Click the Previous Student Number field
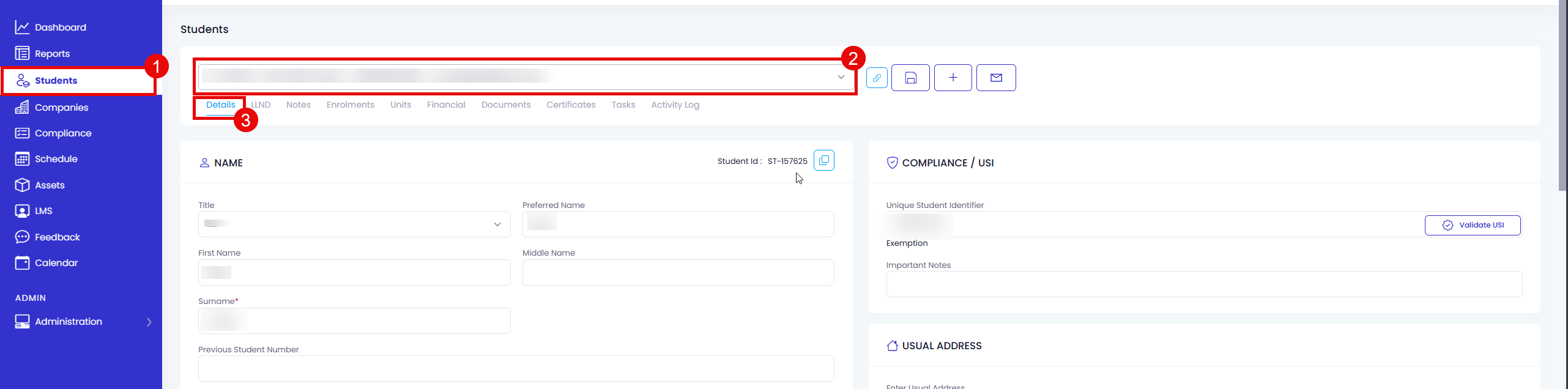This screenshot has height=389, width=1568. (516, 369)
